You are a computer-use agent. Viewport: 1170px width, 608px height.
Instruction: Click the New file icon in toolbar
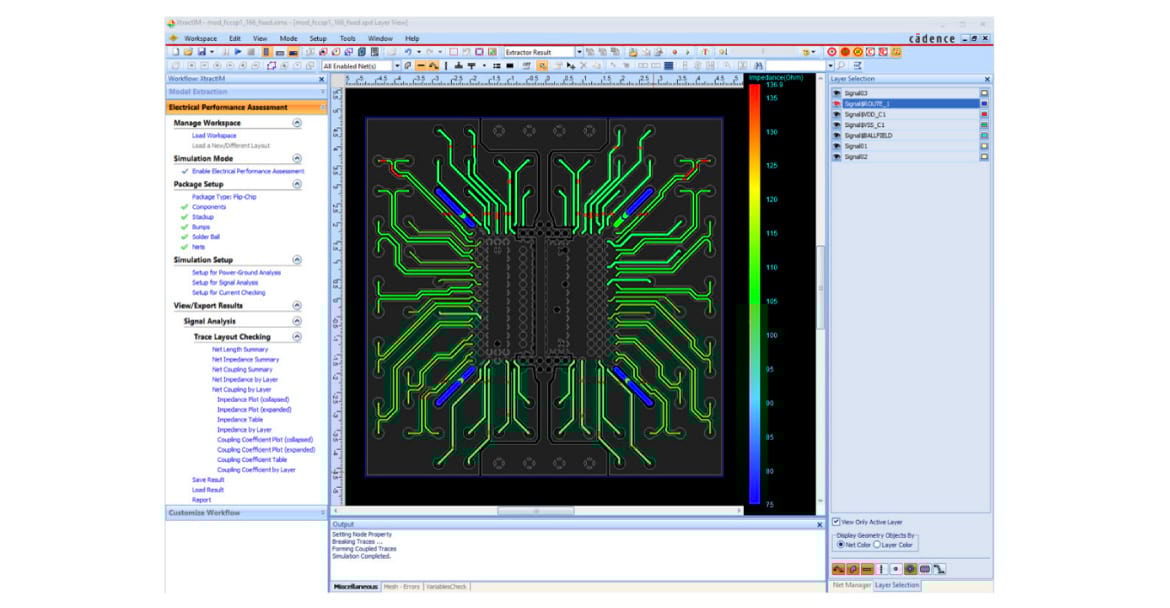(175, 52)
